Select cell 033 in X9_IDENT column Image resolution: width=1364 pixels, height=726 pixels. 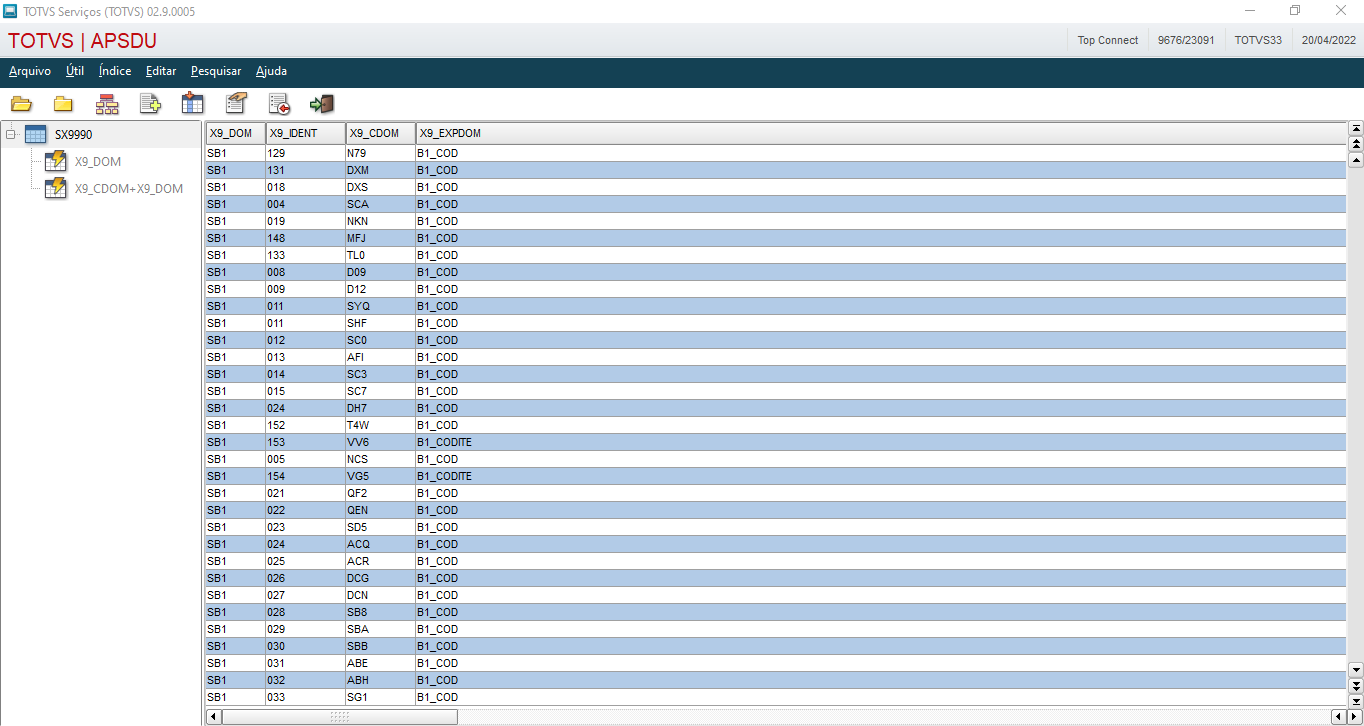tap(305, 697)
